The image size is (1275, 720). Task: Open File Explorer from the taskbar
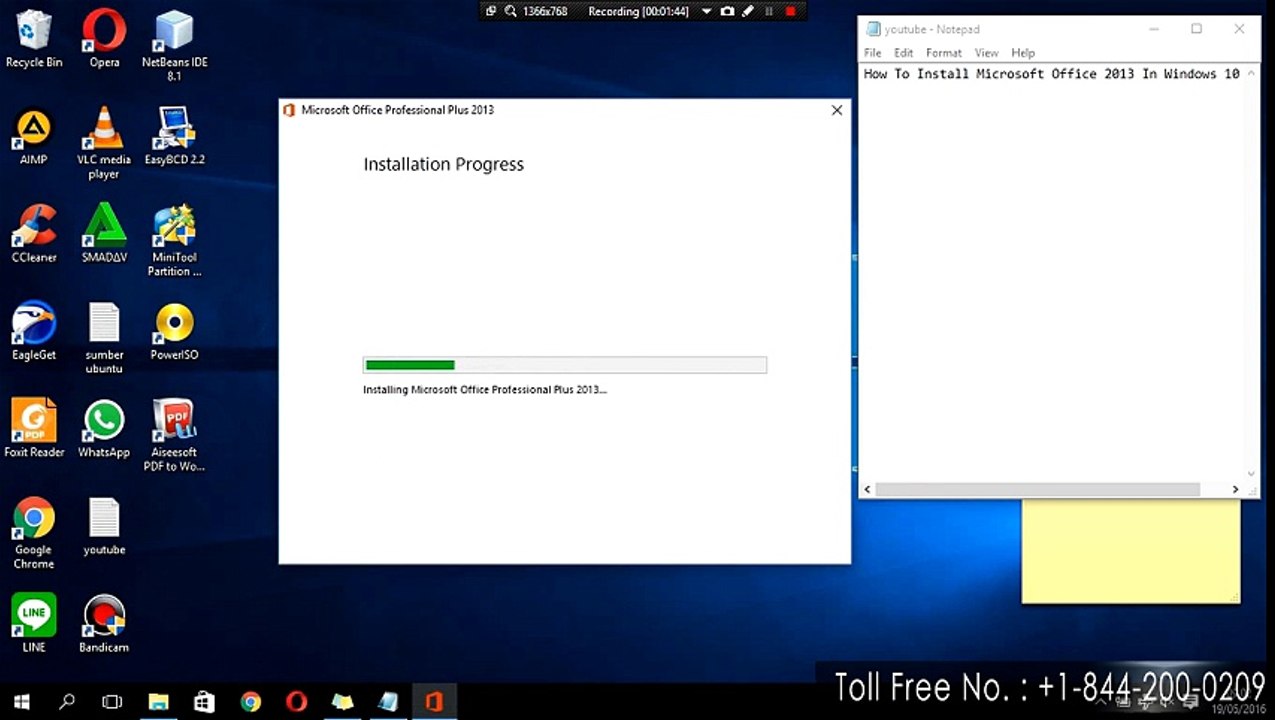(158, 702)
